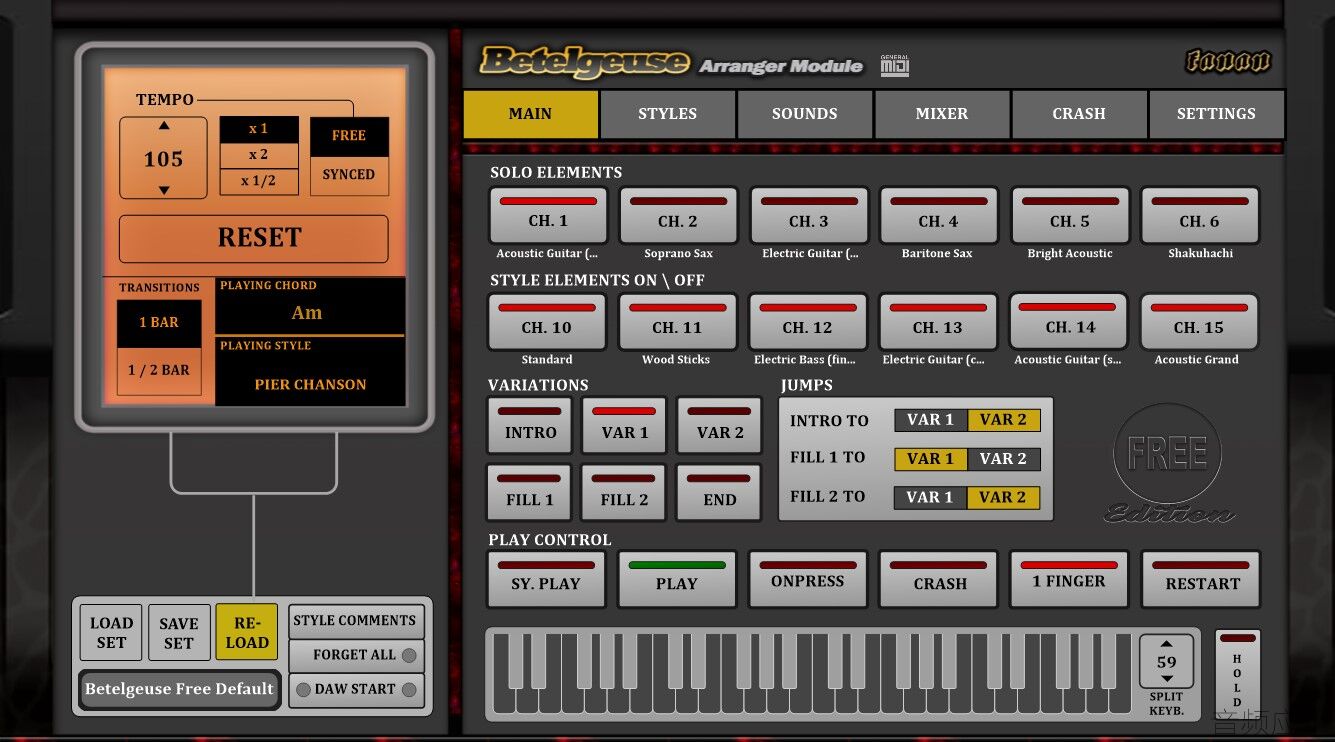Toggle the DAW START option
Image resolution: width=1335 pixels, height=742 pixels.
tap(355, 690)
